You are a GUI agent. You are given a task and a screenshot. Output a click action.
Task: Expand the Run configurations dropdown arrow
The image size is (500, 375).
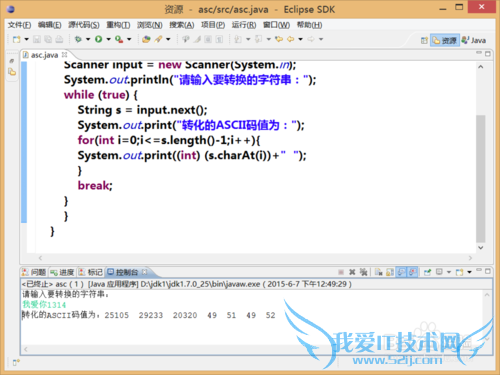pyautogui.click(x=108, y=39)
